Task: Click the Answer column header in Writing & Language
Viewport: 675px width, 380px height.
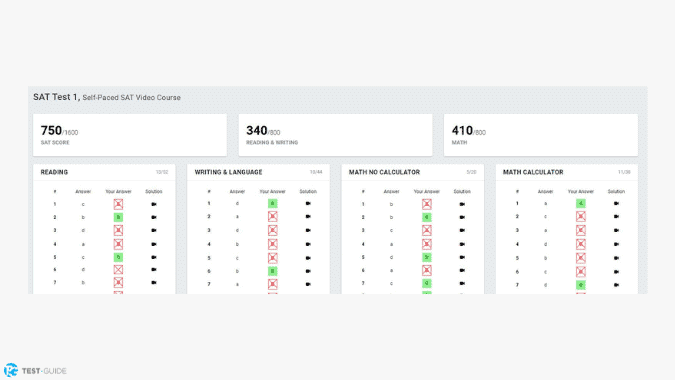Action: coord(237,192)
